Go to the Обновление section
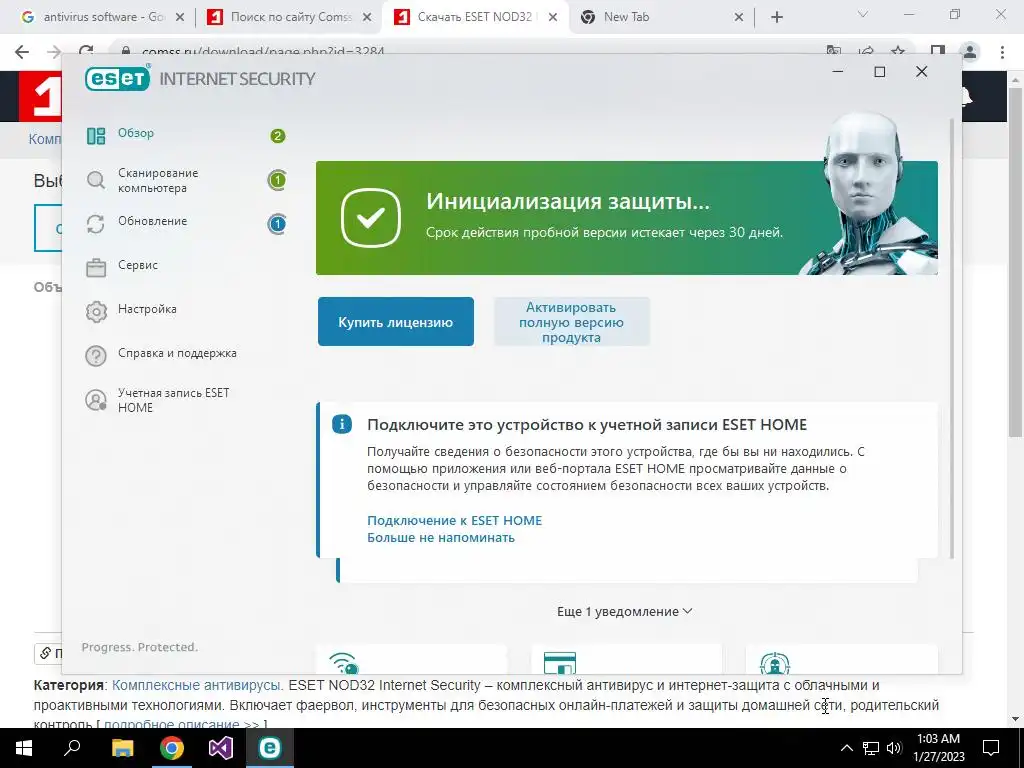Viewport: 1024px width, 768px height. pyautogui.click(x=152, y=221)
